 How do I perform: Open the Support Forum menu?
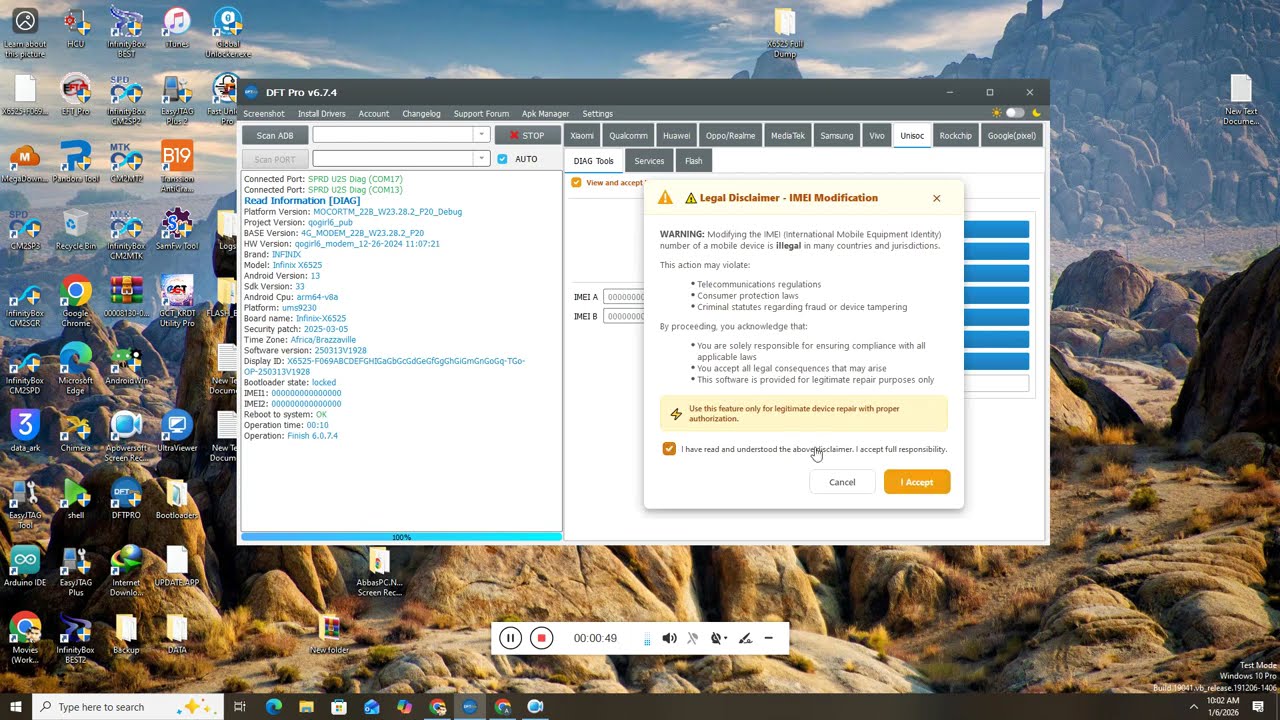481,113
